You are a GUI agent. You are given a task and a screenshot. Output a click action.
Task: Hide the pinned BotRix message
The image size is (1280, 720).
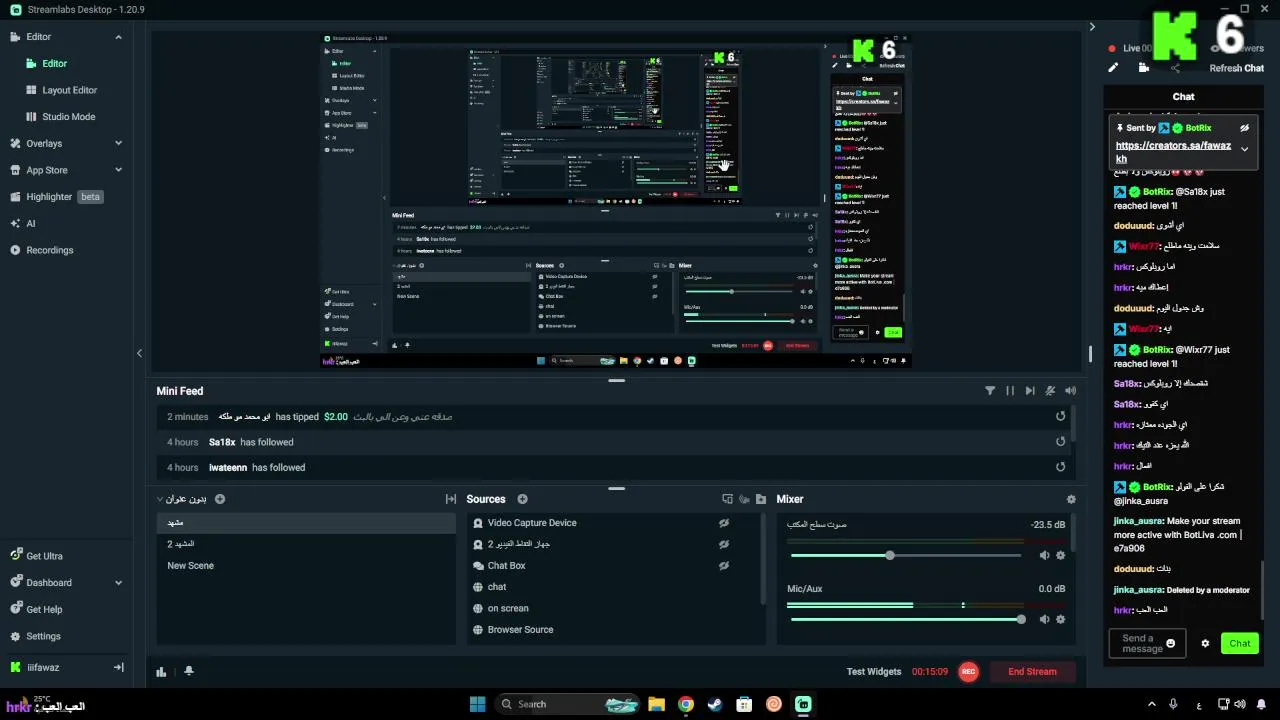click(x=1245, y=128)
